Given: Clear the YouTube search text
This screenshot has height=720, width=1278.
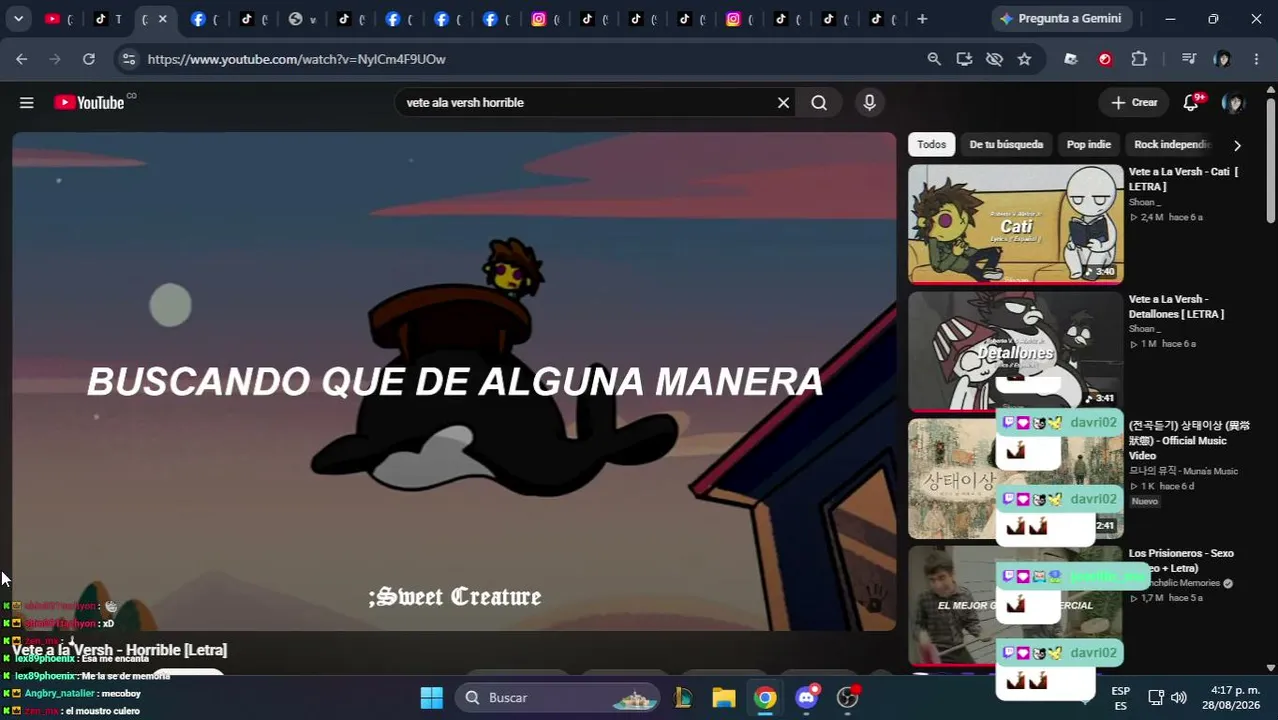Looking at the screenshot, I should (783, 102).
